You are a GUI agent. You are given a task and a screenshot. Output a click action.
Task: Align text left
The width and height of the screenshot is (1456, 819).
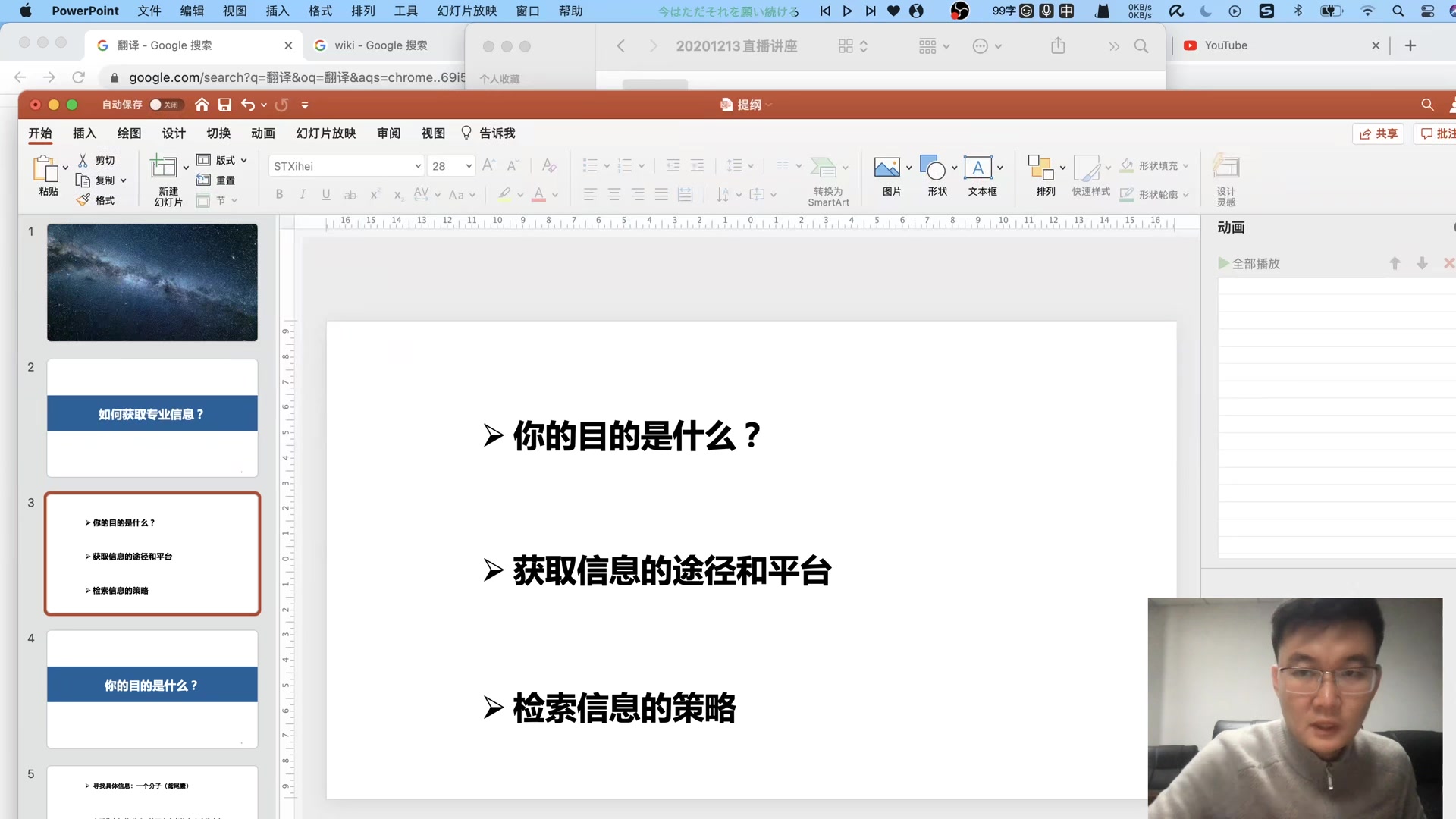(590, 194)
